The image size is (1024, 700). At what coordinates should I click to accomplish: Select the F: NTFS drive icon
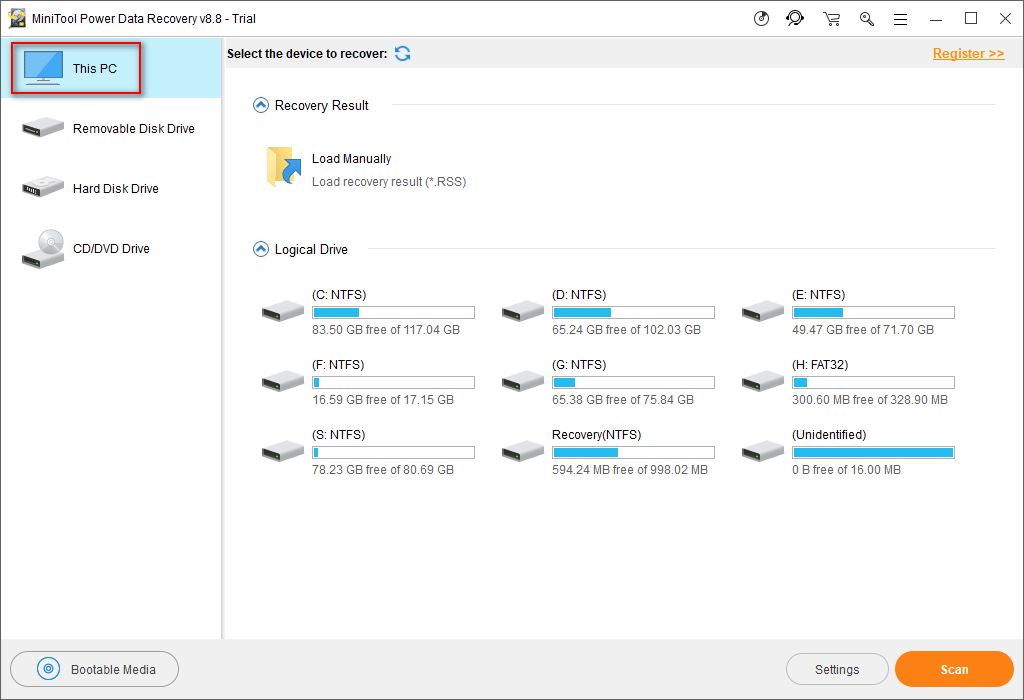pos(283,381)
